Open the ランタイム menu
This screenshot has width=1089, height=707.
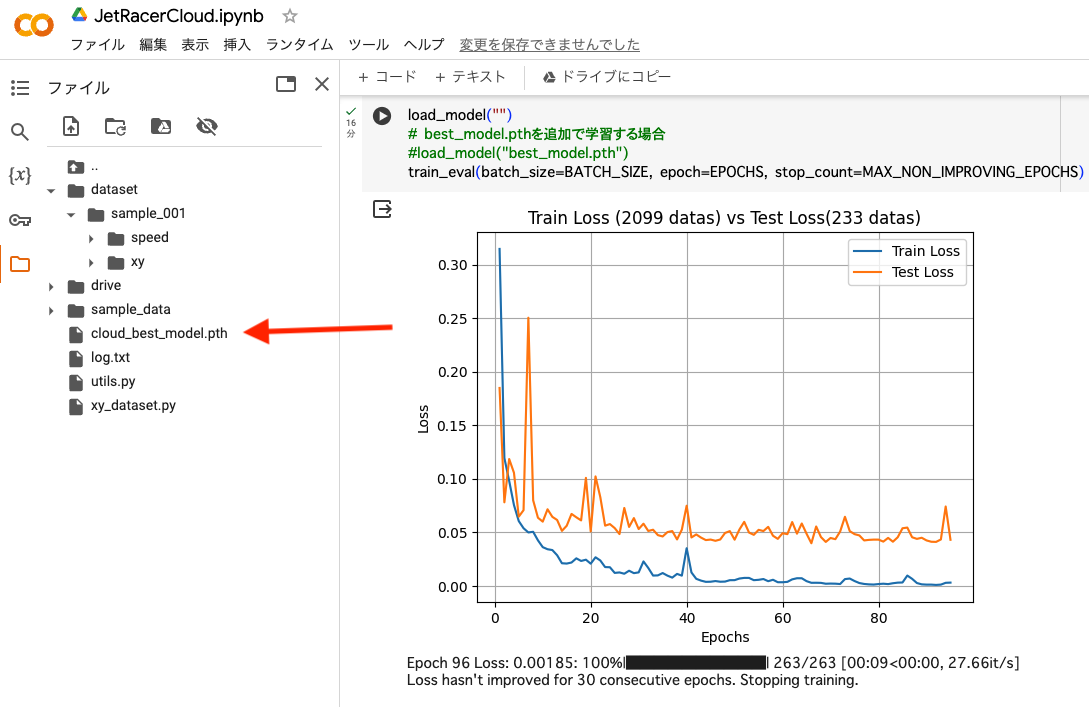[x=299, y=44]
